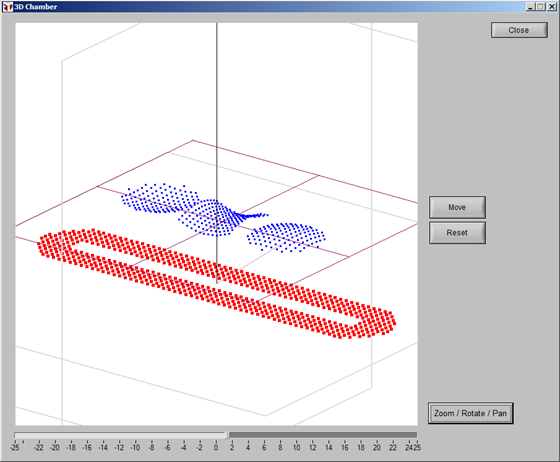Click the Reset button

click(x=457, y=232)
